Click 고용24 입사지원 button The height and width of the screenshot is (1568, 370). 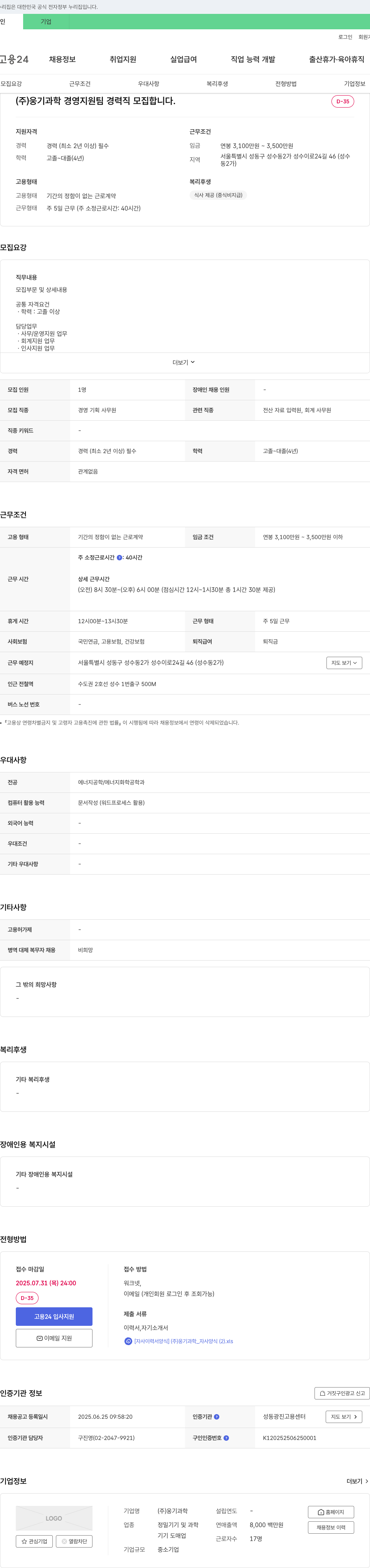tap(54, 1317)
